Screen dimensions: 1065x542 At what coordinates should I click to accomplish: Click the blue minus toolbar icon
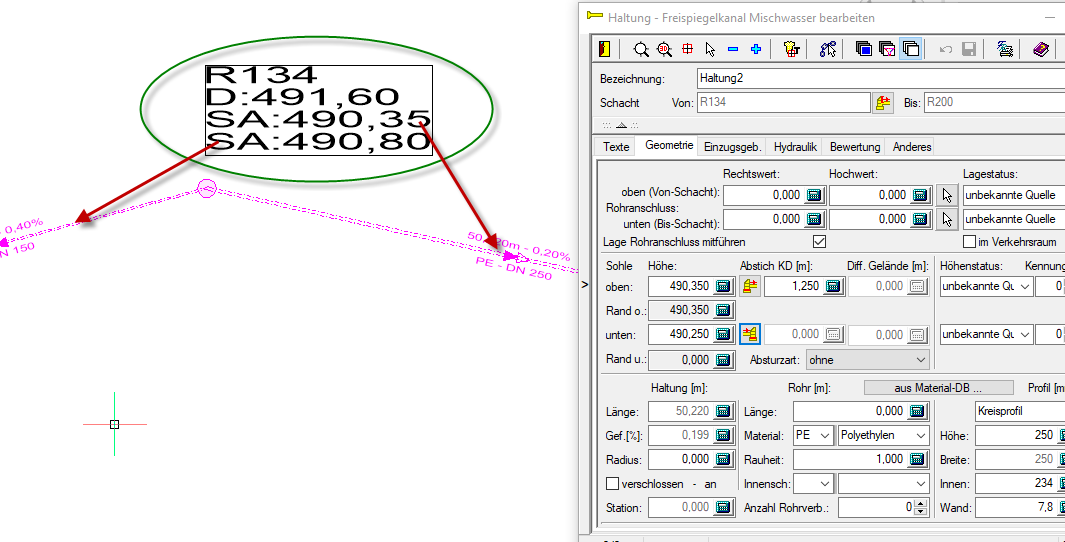[733, 48]
